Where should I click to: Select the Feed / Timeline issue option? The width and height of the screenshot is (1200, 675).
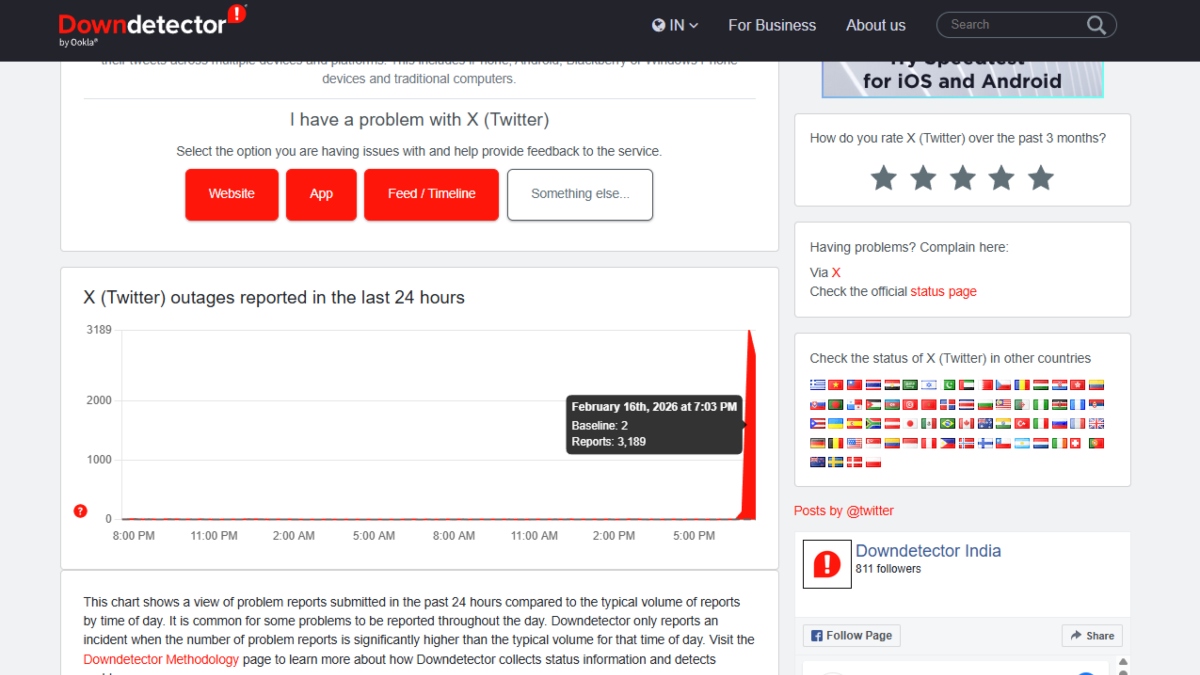click(431, 194)
